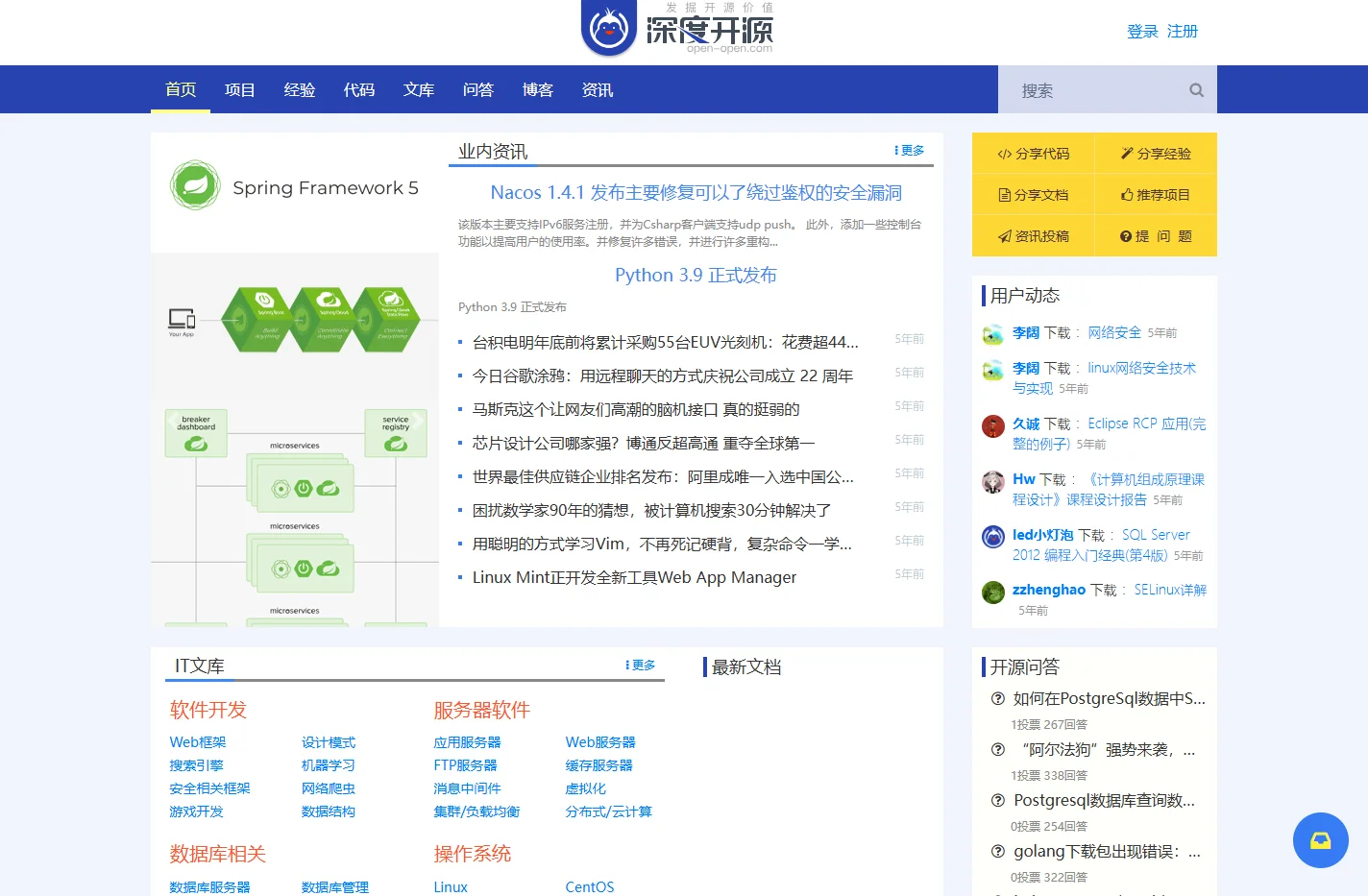
Task: Open the 博客 navigation tab
Action: 538,89
